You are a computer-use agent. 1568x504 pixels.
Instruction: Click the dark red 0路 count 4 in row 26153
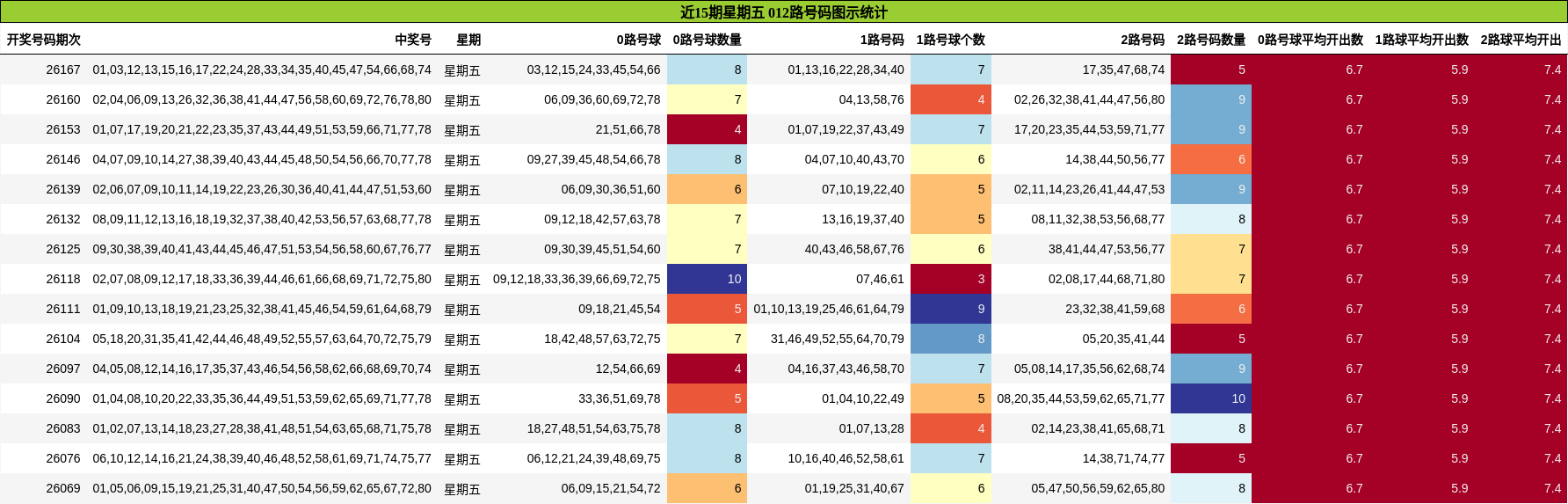(708, 129)
